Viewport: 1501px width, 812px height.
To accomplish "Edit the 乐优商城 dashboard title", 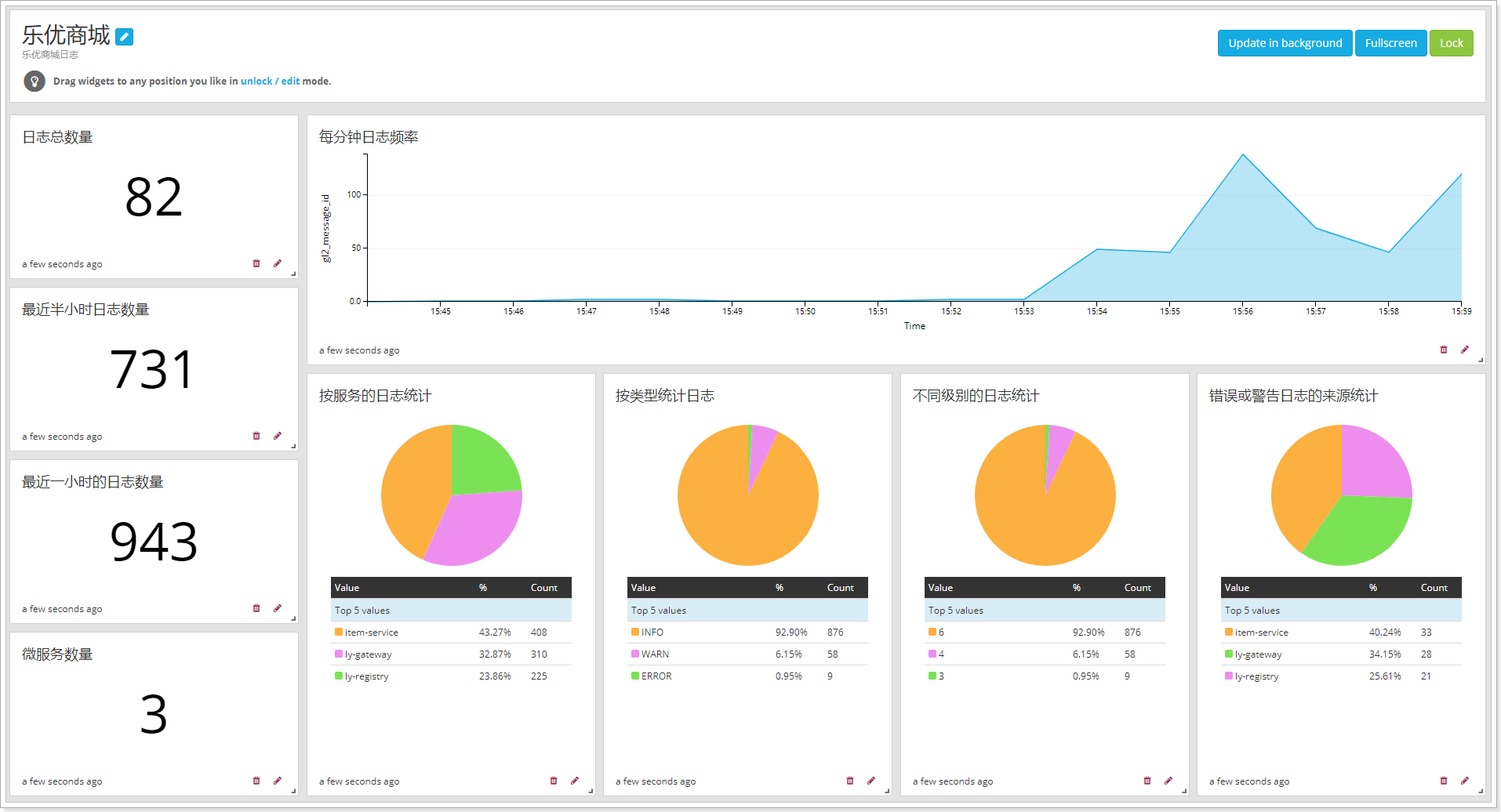I will (124, 36).
